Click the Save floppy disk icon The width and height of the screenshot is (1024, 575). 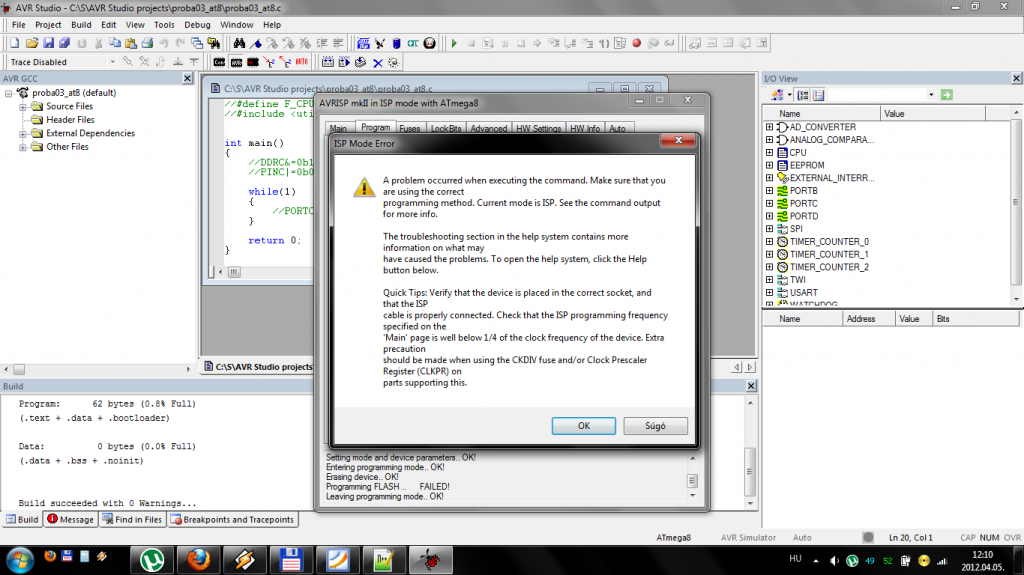[48, 43]
